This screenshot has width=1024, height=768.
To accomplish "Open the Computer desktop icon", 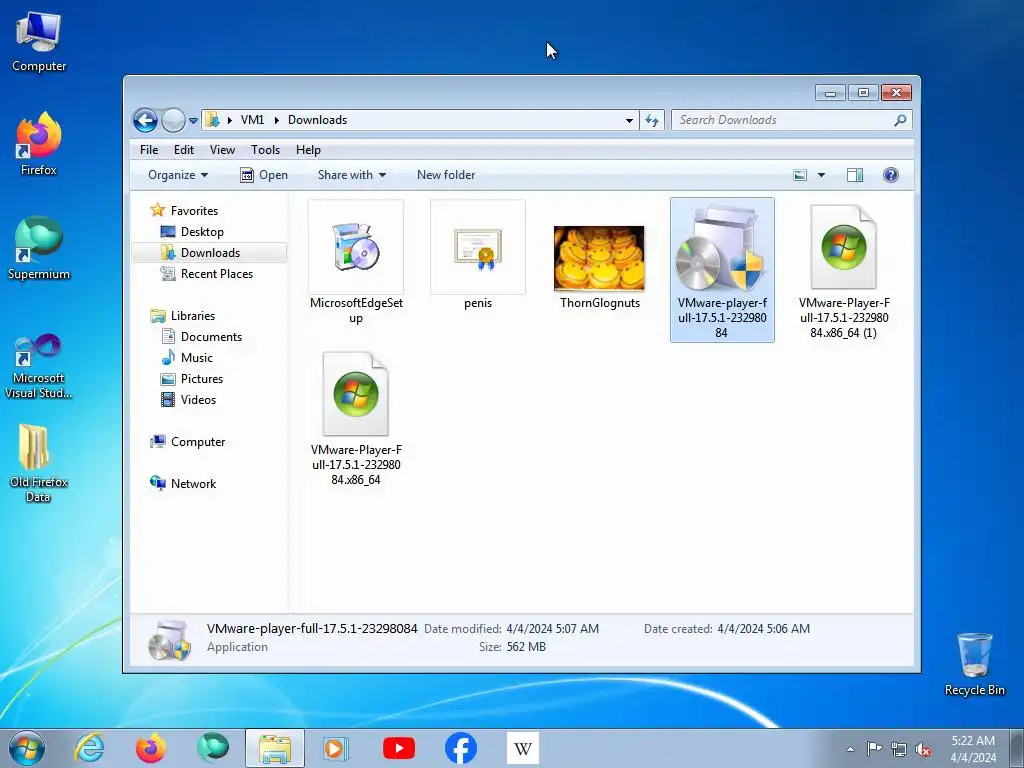I will [x=39, y=42].
